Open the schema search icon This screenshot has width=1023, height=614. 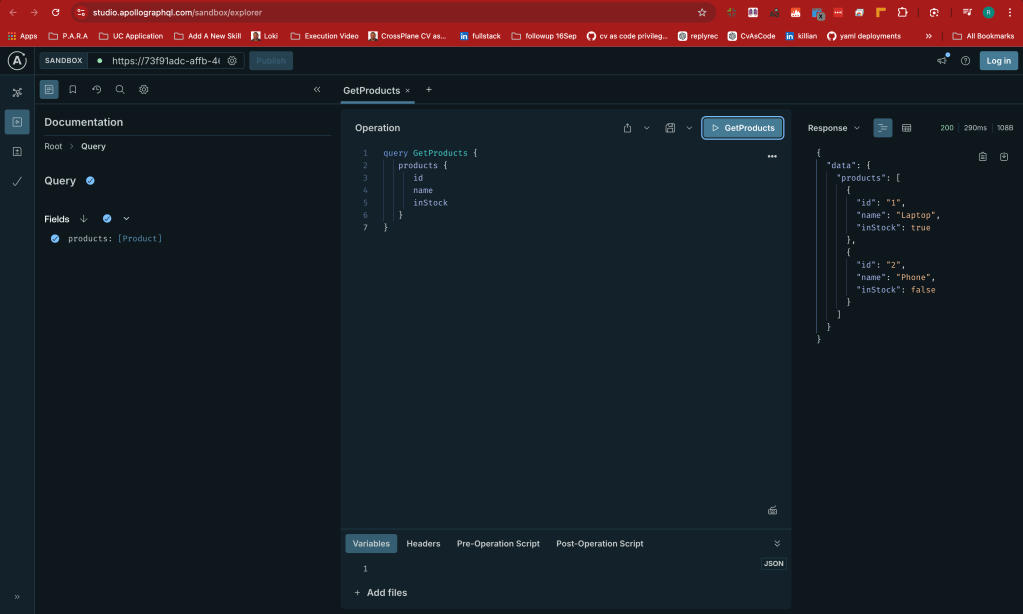point(120,89)
